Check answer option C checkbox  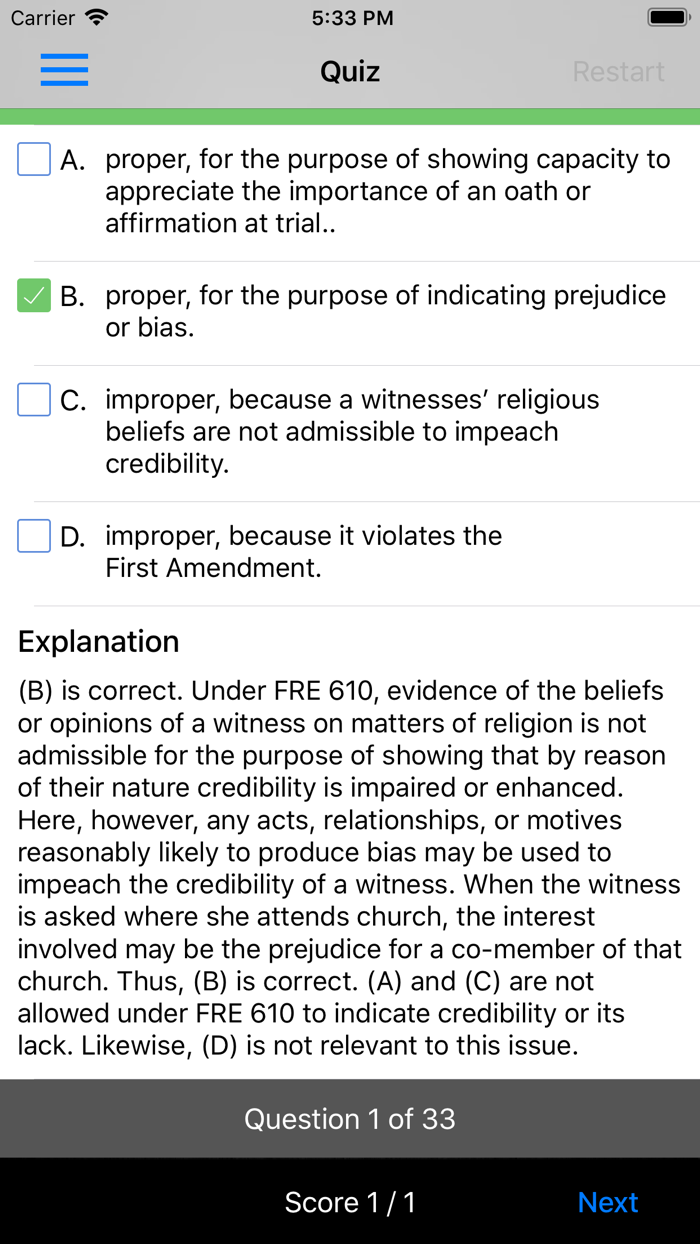click(x=33, y=399)
